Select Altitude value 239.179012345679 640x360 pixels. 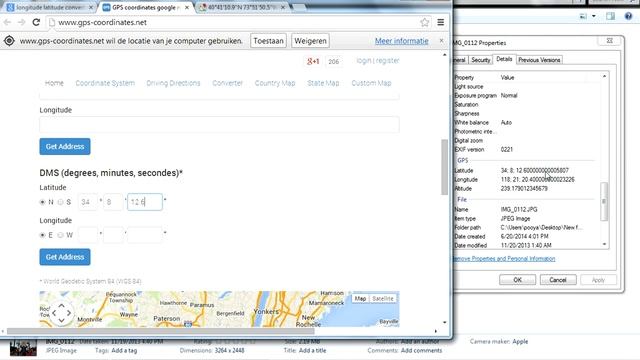[x=524, y=189]
